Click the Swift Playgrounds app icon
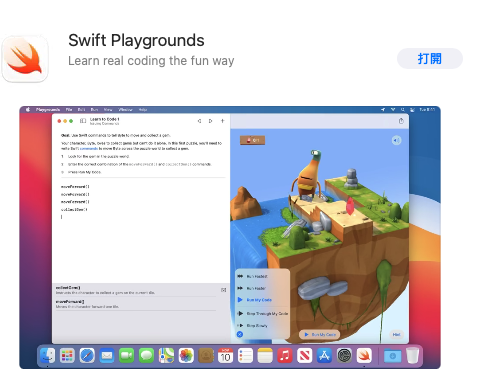Viewport: 477px width, 386px height. (25, 59)
